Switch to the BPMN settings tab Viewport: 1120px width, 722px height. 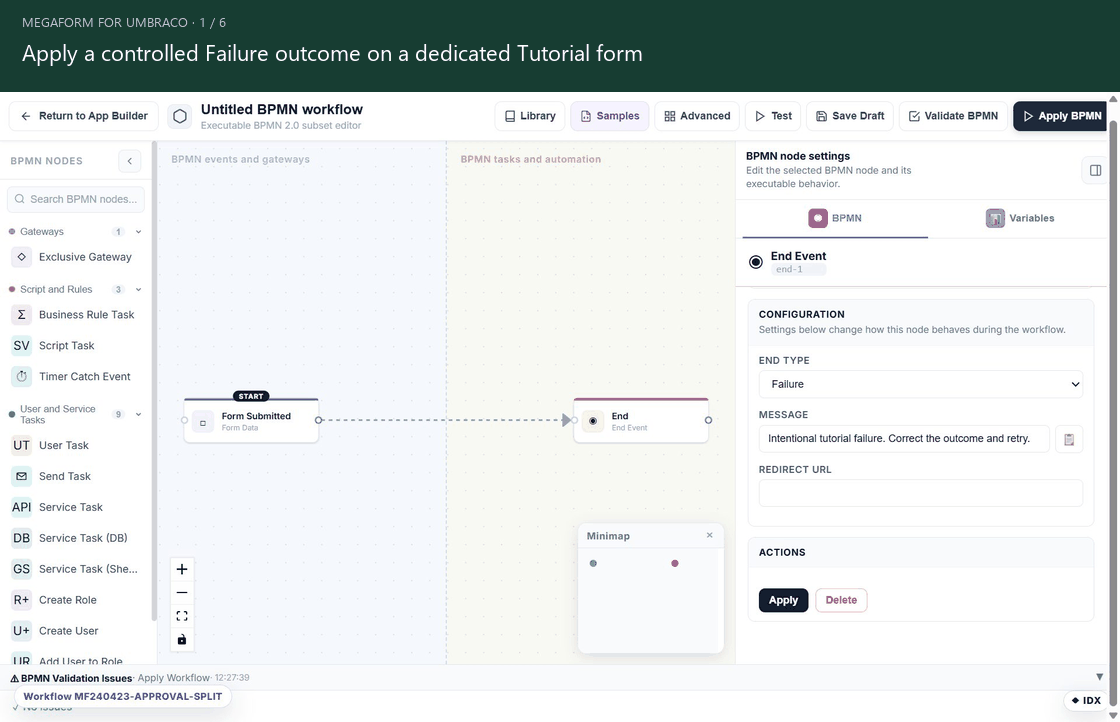(x=835, y=219)
